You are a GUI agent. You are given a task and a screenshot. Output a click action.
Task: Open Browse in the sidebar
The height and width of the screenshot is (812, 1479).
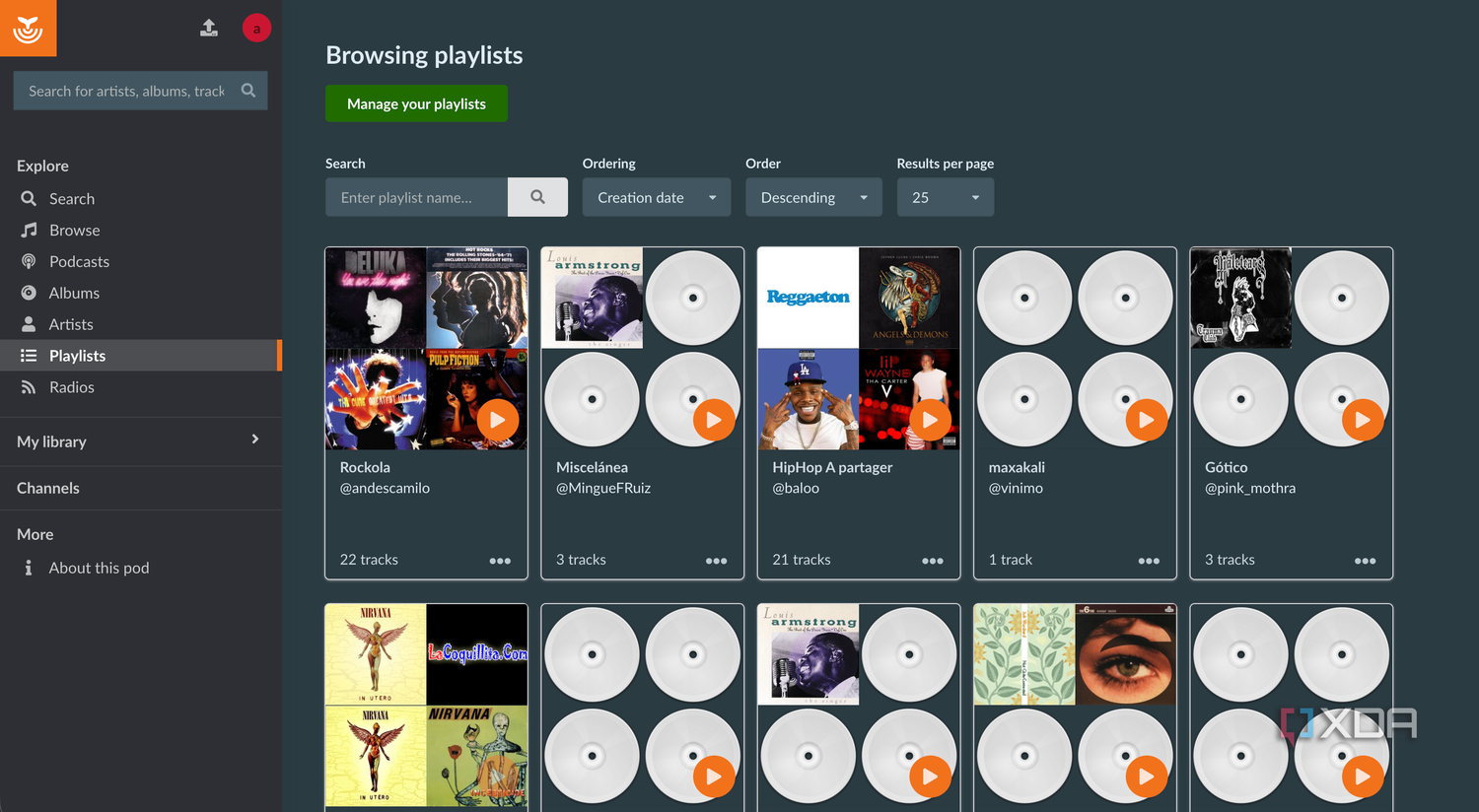[x=141, y=231]
